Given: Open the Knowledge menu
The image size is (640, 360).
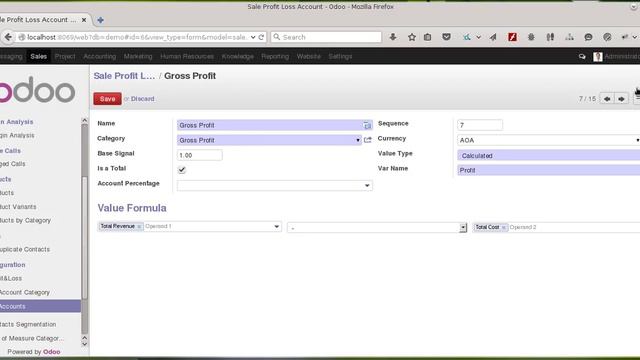Looking at the screenshot, I should tap(238, 57).
